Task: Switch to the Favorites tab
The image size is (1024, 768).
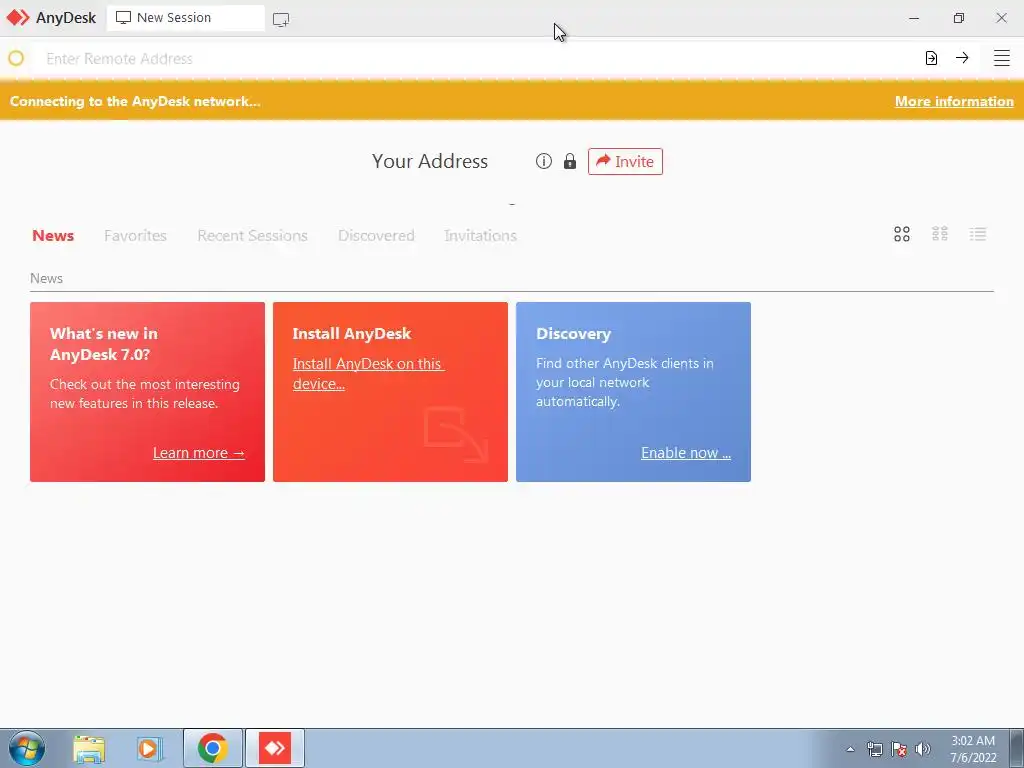Action: pyautogui.click(x=135, y=235)
